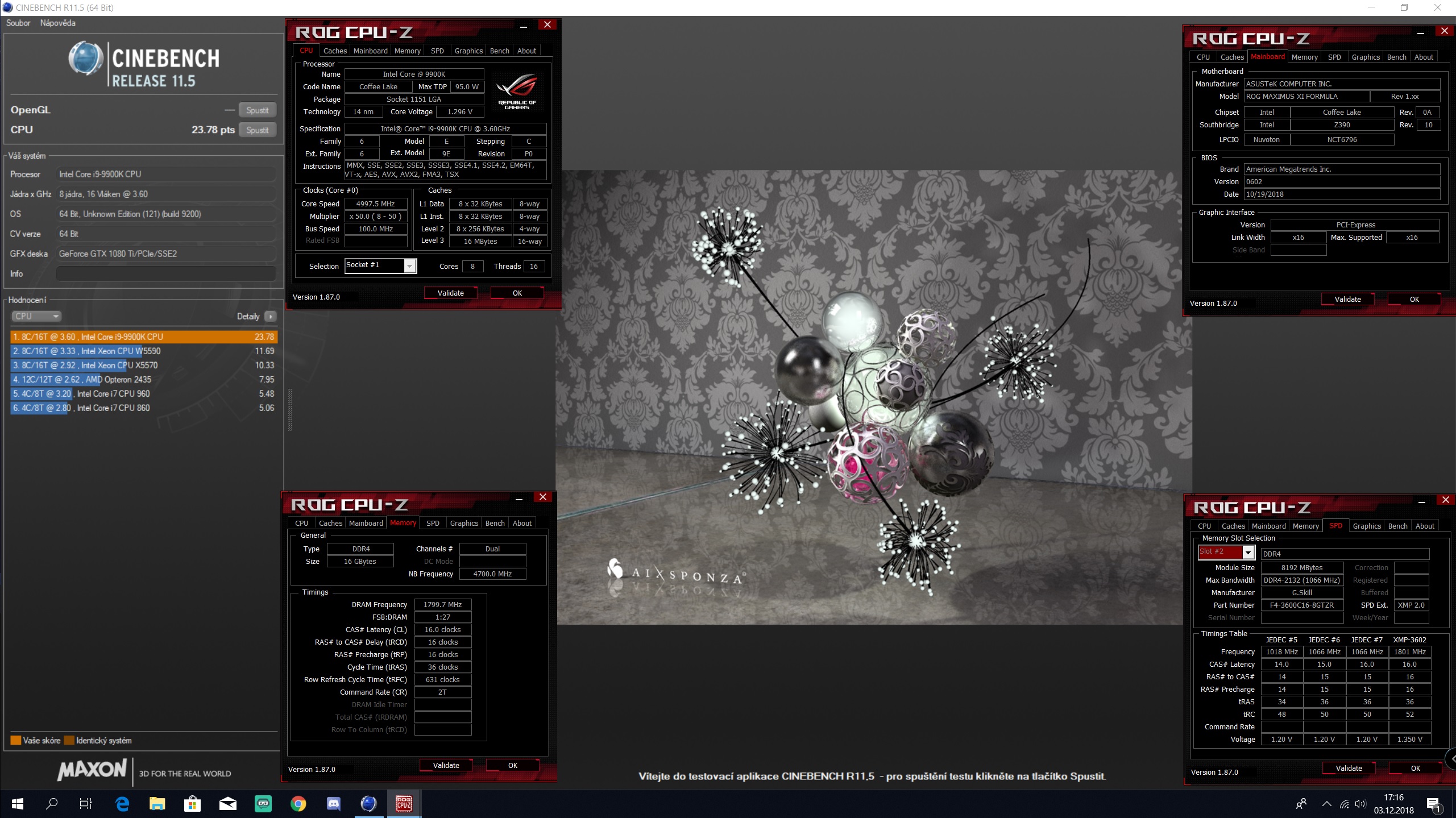Minimize the Mainboard CPU-Z window
1456x818 pixels.
[x=1420, y=32]
